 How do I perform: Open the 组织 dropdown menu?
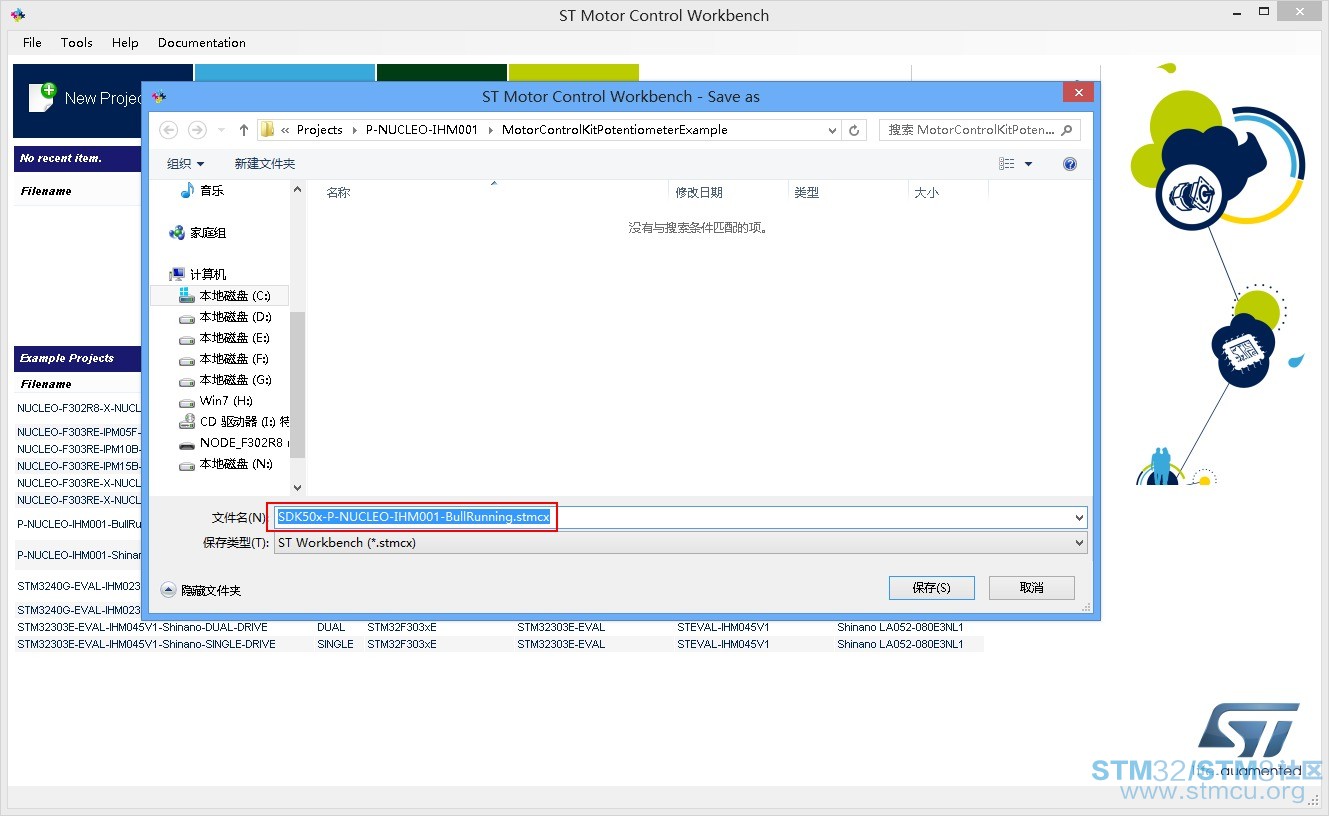185,164
